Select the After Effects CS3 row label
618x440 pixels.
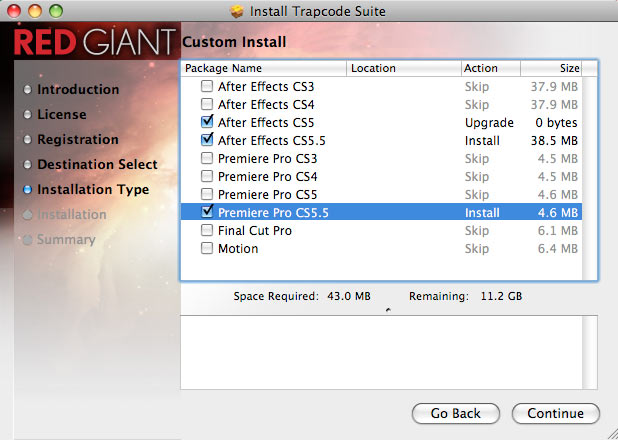(x=266, y=86)
